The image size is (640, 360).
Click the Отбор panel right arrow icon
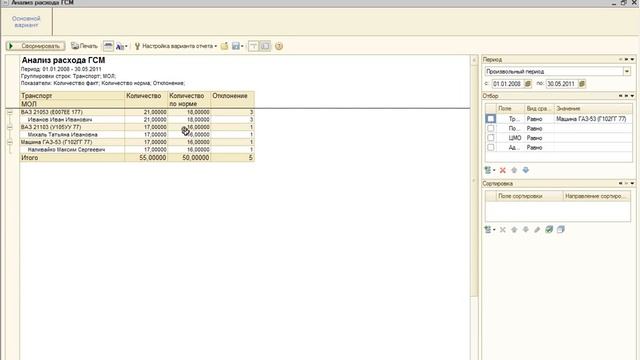point(627,96)
